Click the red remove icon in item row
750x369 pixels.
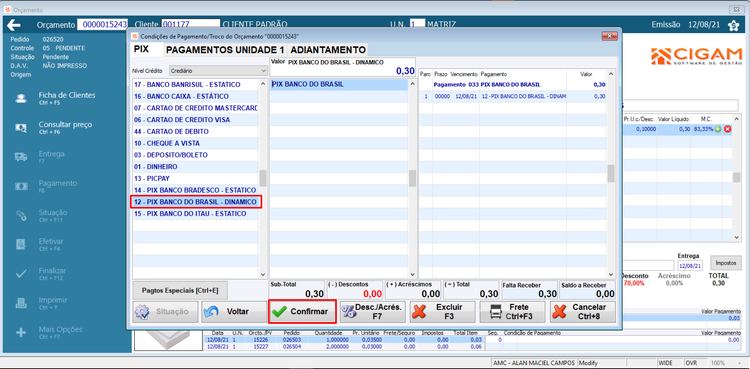(x=728, y=129)
